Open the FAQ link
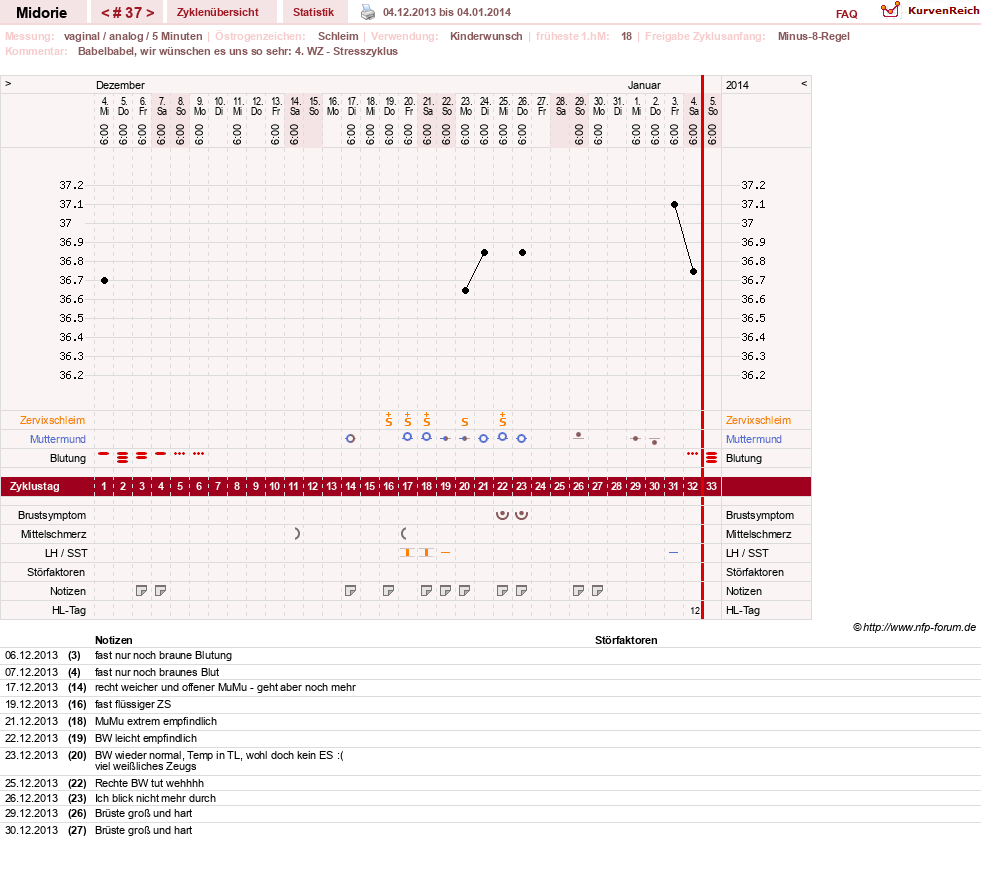Screen dimensions: 981x893 (x=846, y=14)
